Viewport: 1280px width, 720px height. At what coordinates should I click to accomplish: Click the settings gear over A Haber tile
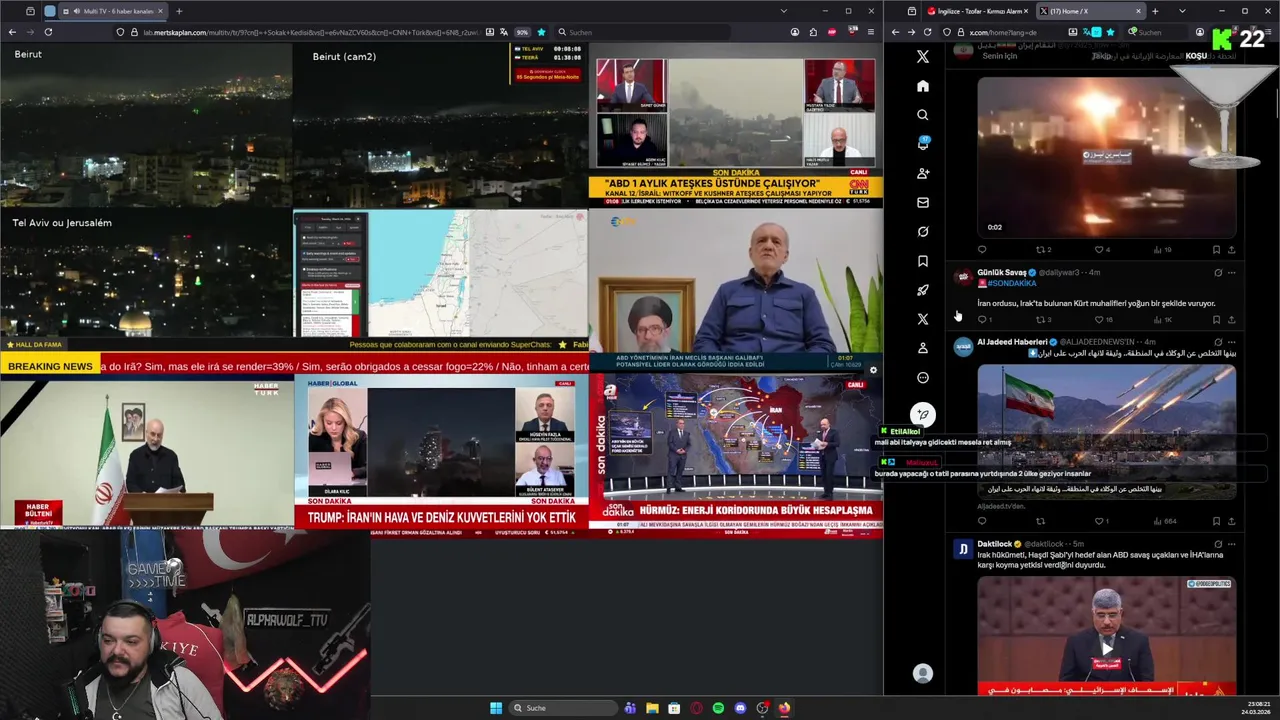tap(873, 370)
